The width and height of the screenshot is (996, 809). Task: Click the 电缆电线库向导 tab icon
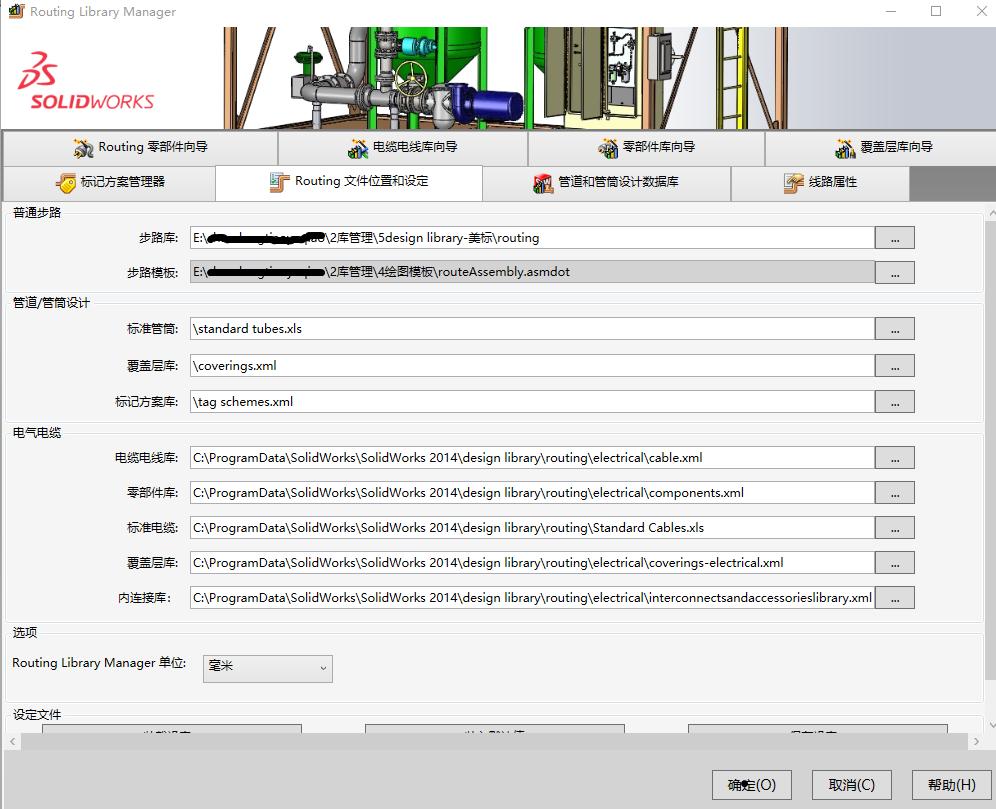[358, 148]
